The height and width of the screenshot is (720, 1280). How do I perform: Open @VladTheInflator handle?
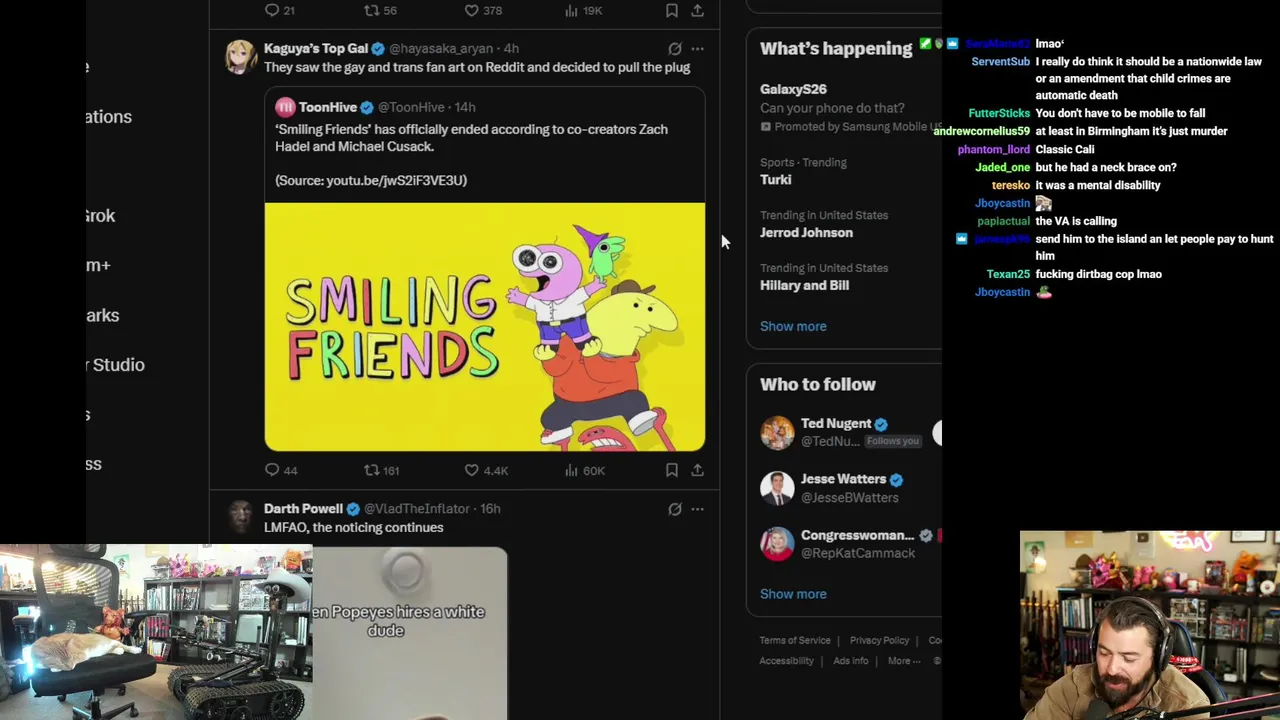pyautogui.click(x=416, y=509)
